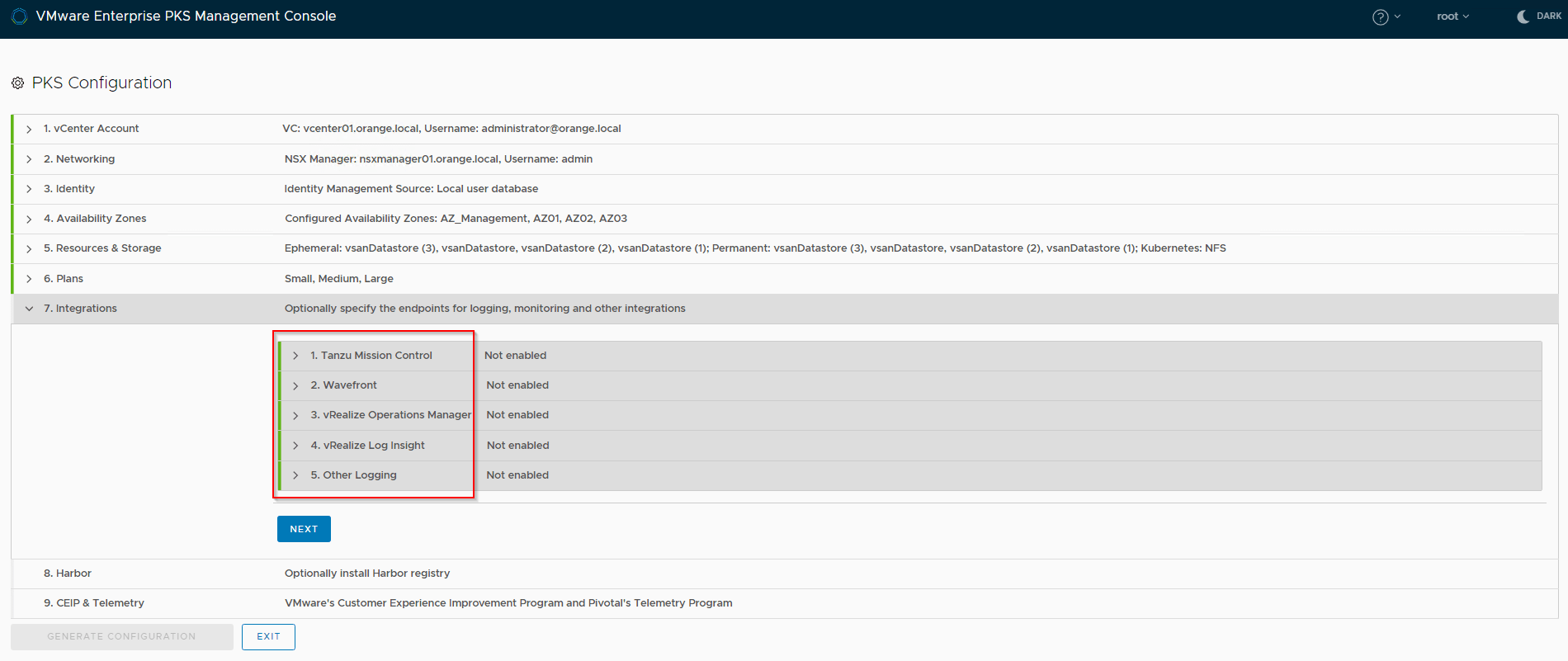Select the 4. Availability Zones label

coord(95,219)
